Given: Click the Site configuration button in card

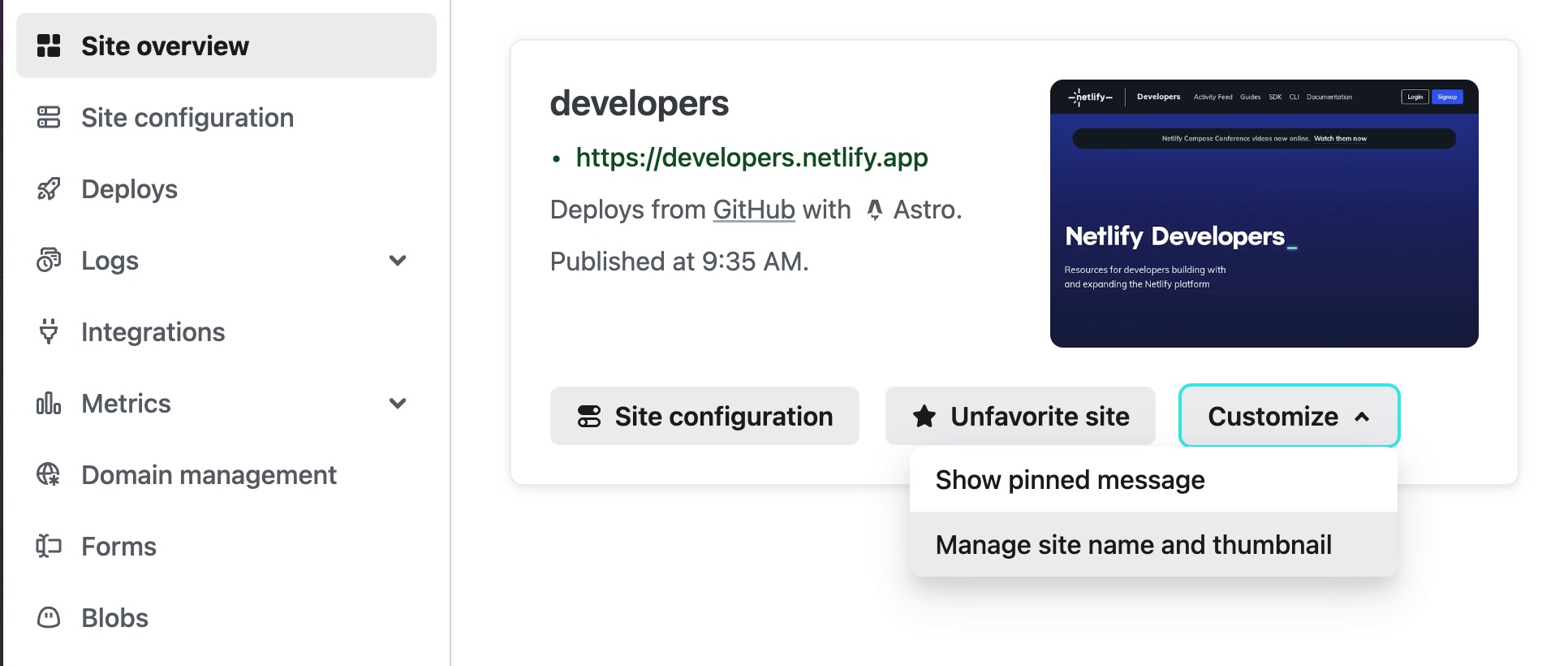Looking at the screenshot, I should pos(704,416).
